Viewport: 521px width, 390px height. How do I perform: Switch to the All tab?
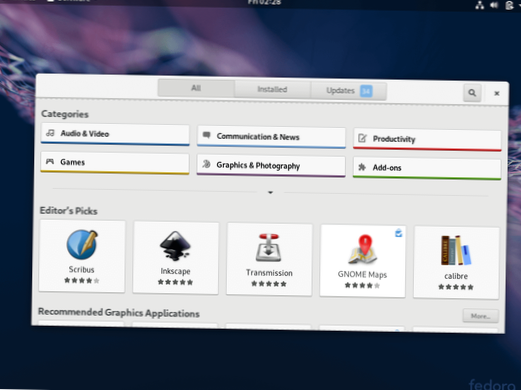point(196,88)
